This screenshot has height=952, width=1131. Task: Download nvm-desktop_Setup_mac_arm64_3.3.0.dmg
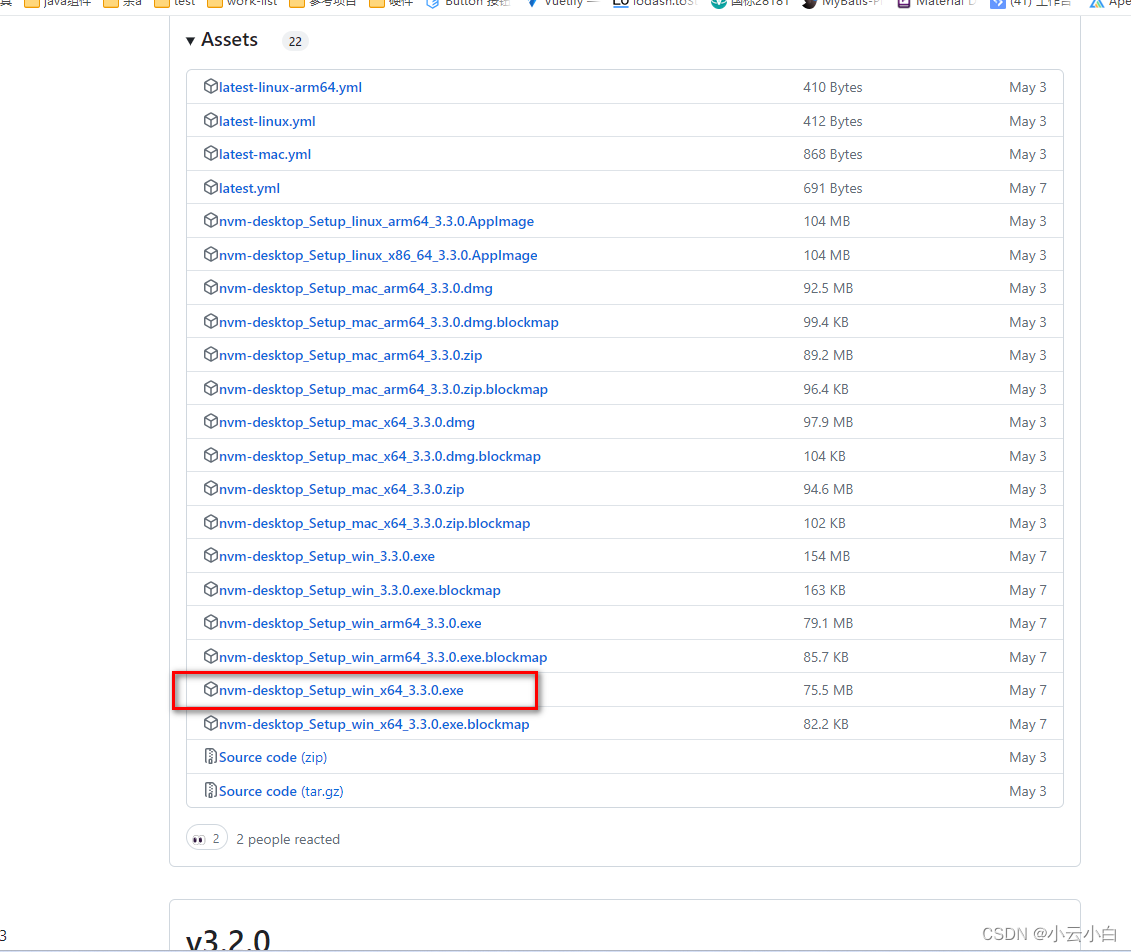point(354,288)
